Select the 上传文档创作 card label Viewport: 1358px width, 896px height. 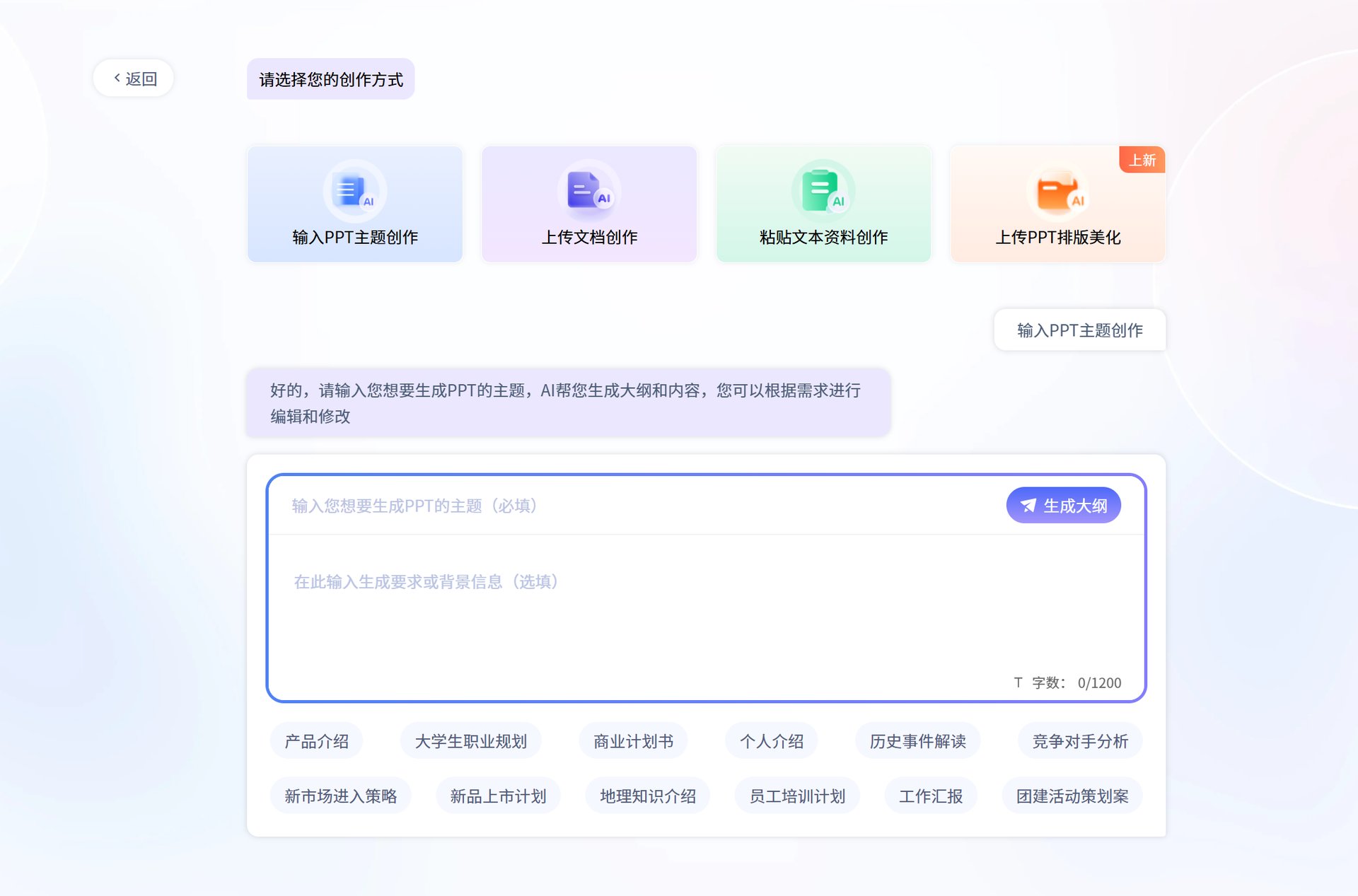point(589,238)
